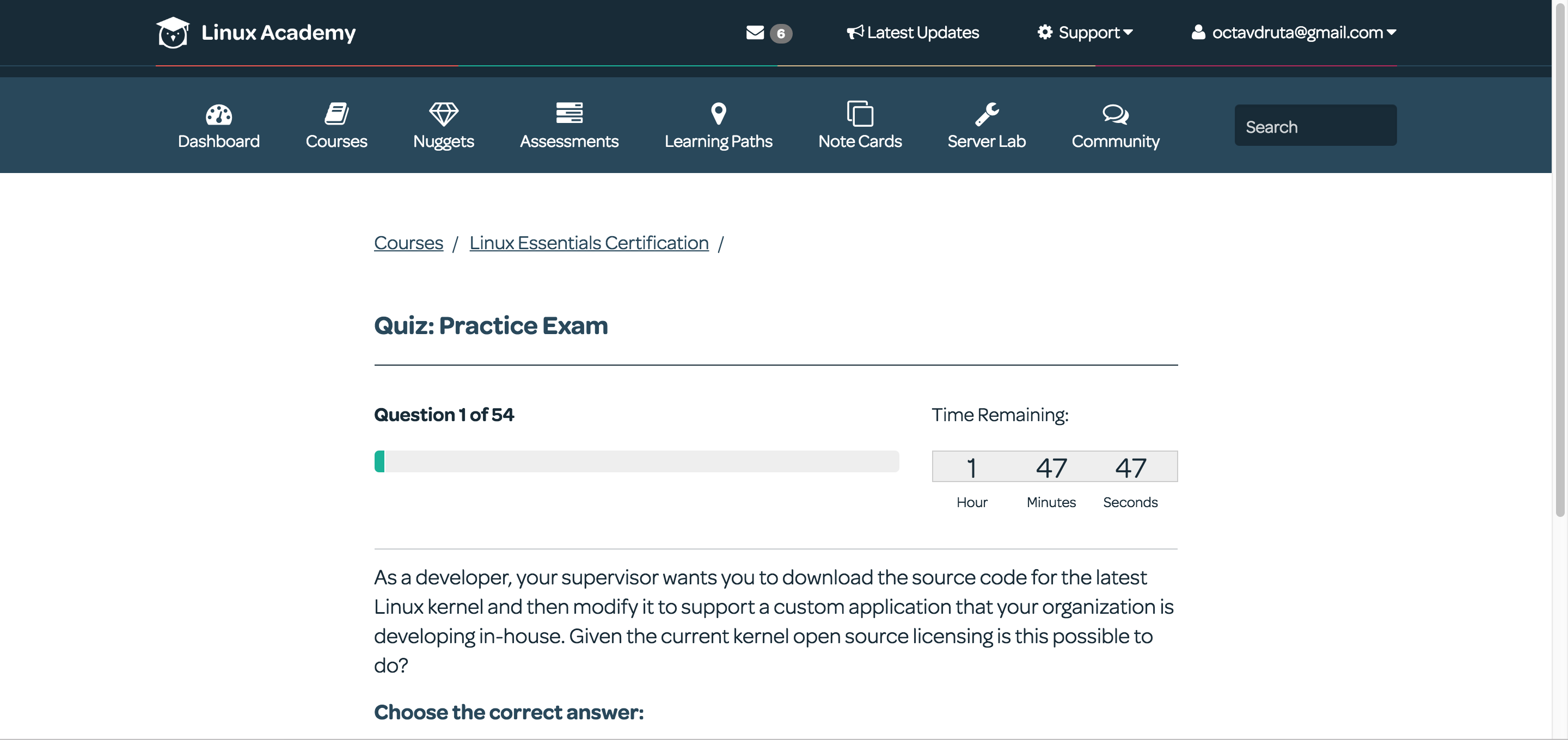Click the quiz progress bar
The height and width of the screenshot is (740, 1568).
pos(636,461)
